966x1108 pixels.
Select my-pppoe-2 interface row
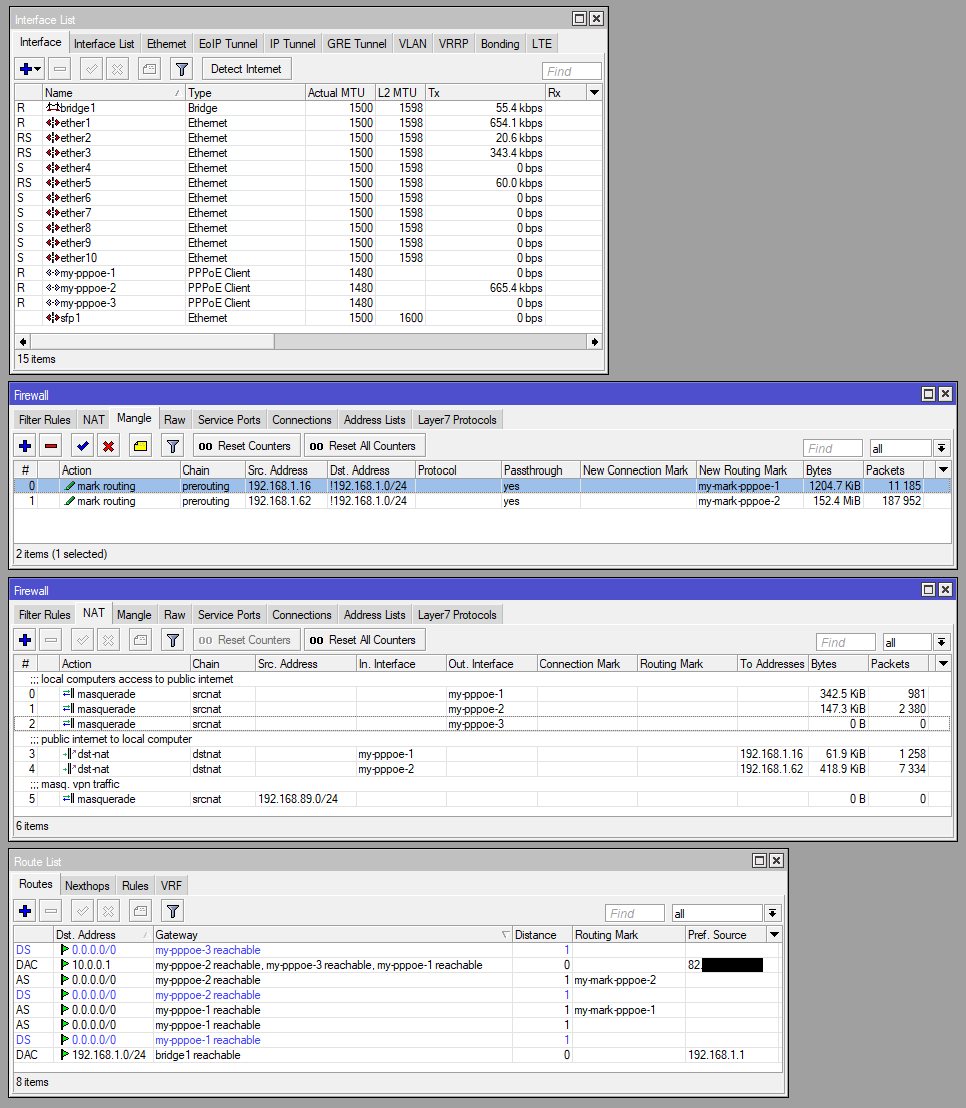pyautogui.click(x=308, y=288)
